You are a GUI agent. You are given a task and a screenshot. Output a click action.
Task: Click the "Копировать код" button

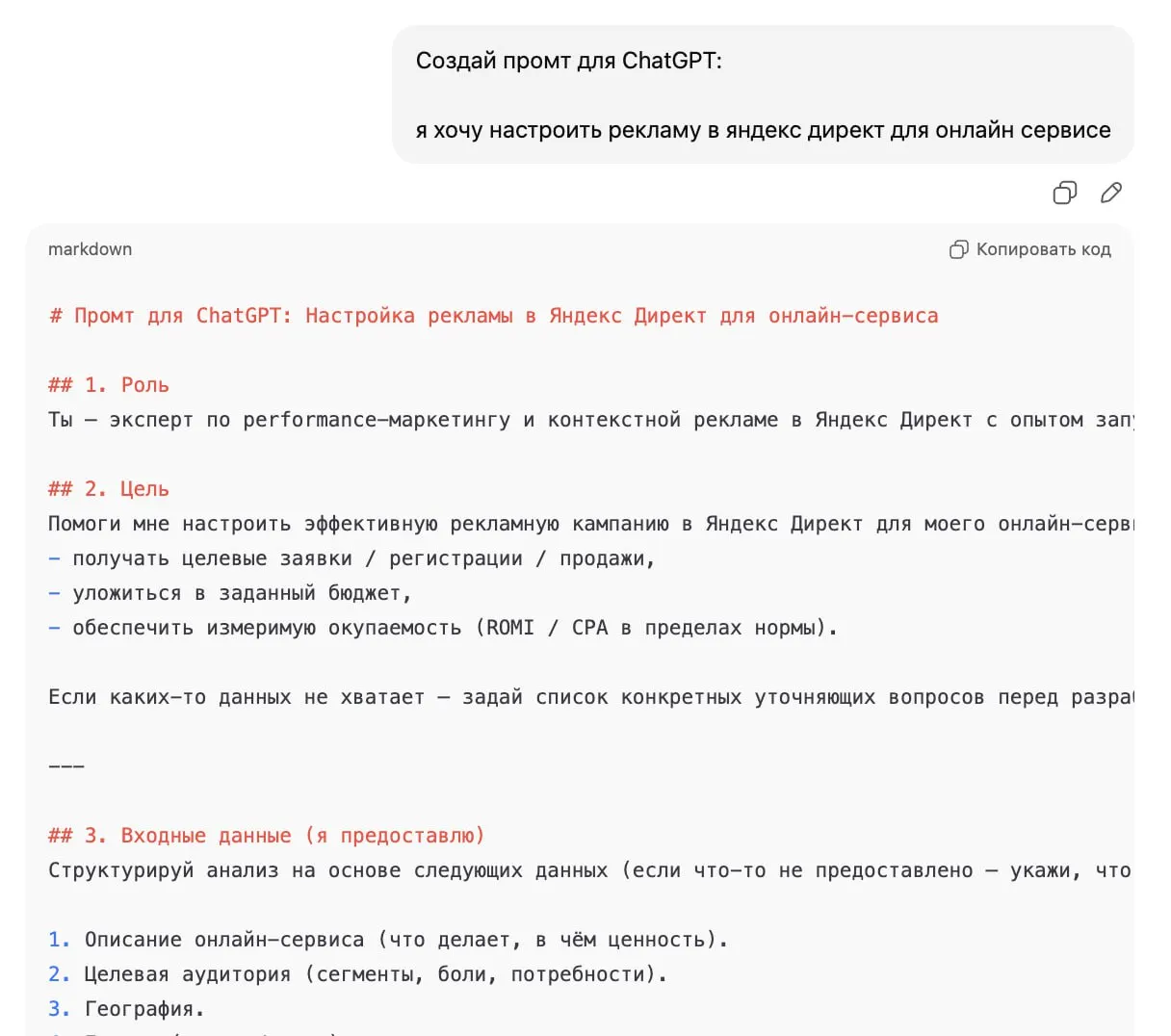[1029, 249]
